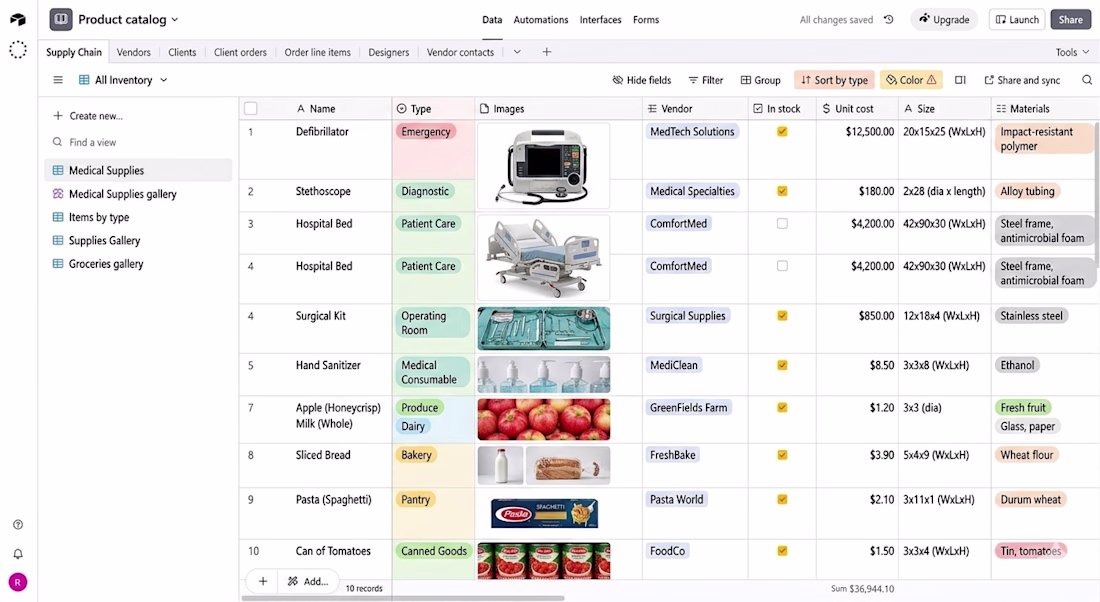The width and height of the screenshot is (1100, 602).
Task: Click the dotted circle loading icon in sidebar
Action: (x=18, y=50)
